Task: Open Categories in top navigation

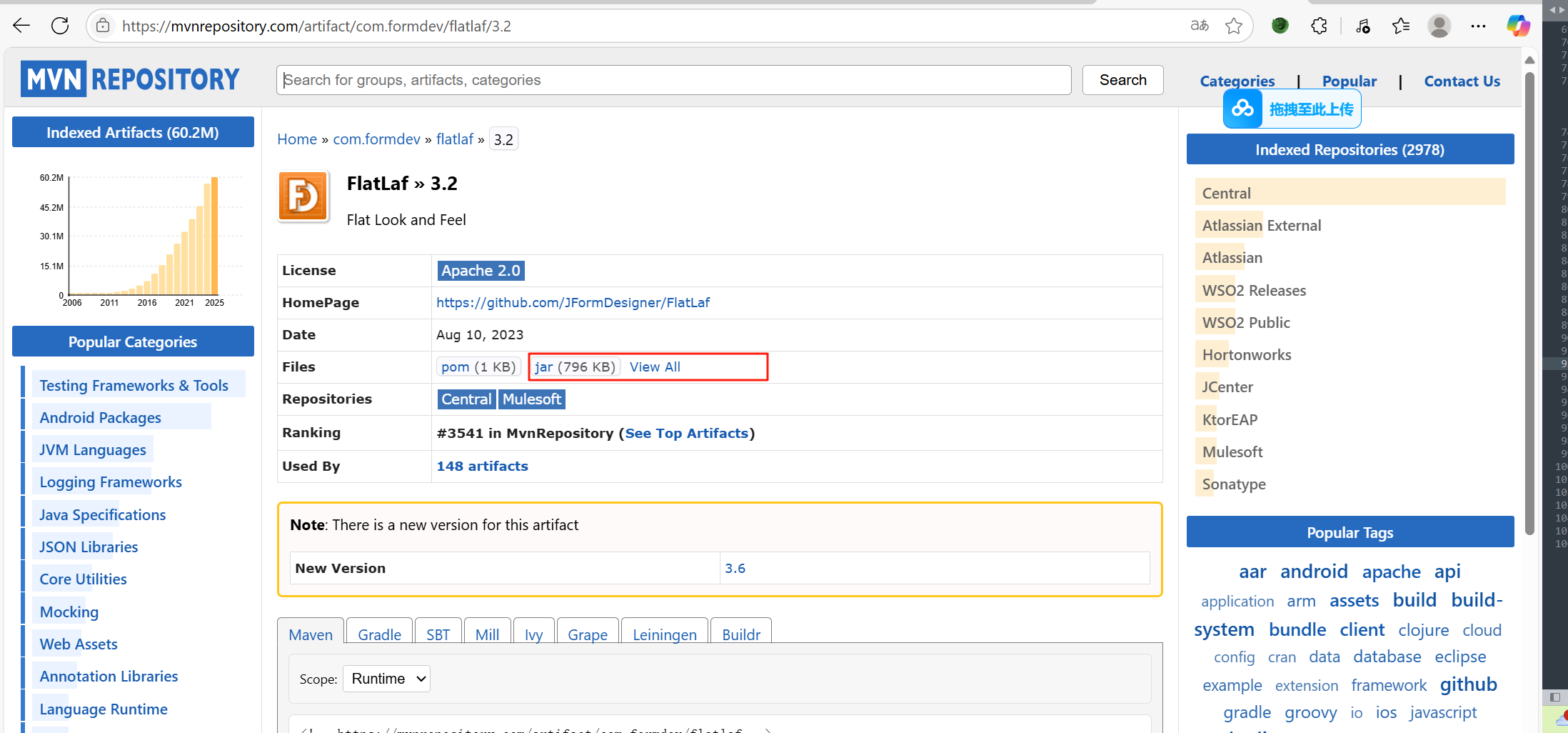Action: [1237, 81]
